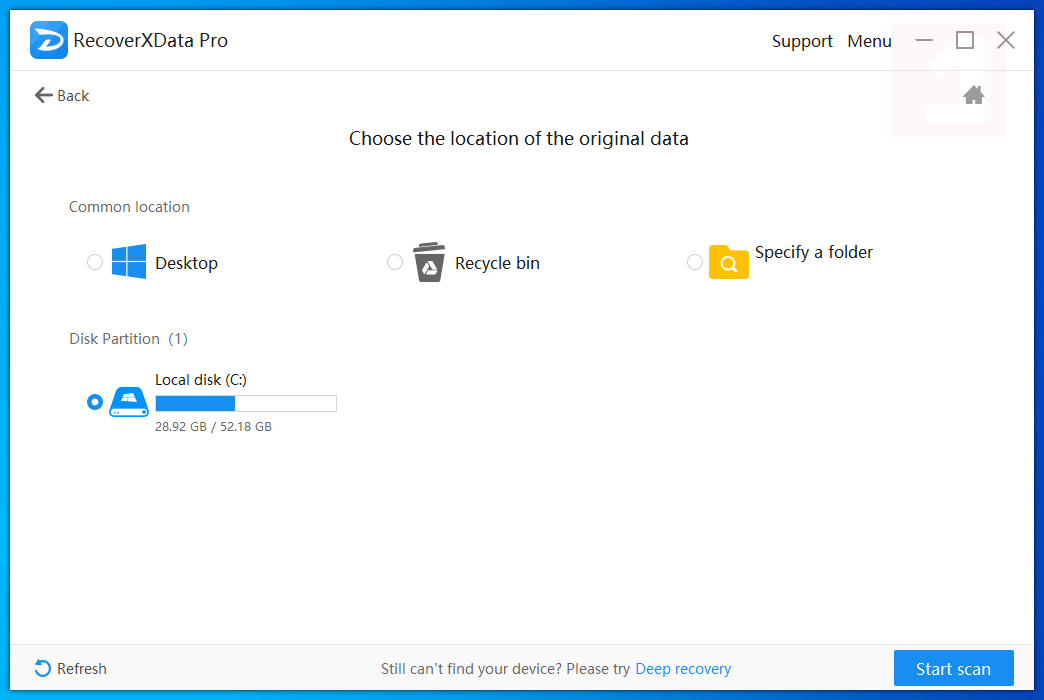
Task: Minimize the RecoverXData window
Action: (x=924, y=40)
